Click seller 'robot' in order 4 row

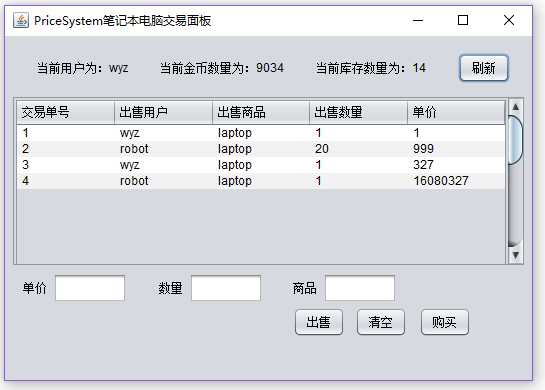163,181
